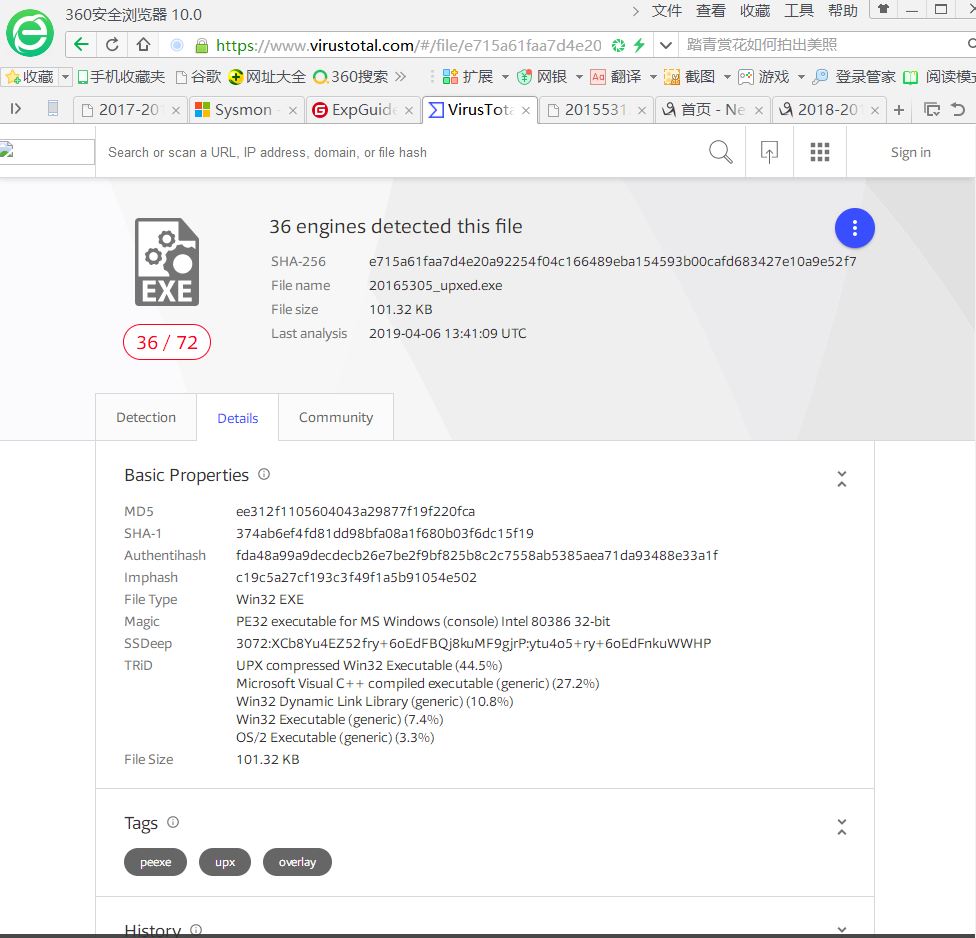This screenshot has height=938, width=976.
Task: Click info icon next to Basic Properties
Action: [x=264, y=474]
